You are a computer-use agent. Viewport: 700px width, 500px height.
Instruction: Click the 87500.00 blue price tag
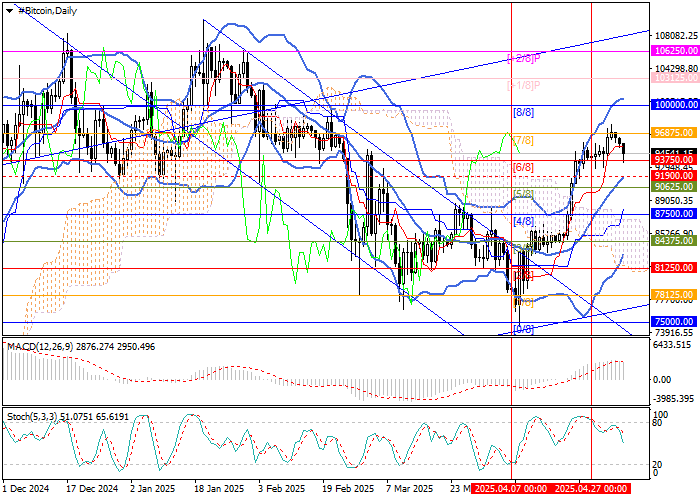pyautogui.click(x=671, y=214)
